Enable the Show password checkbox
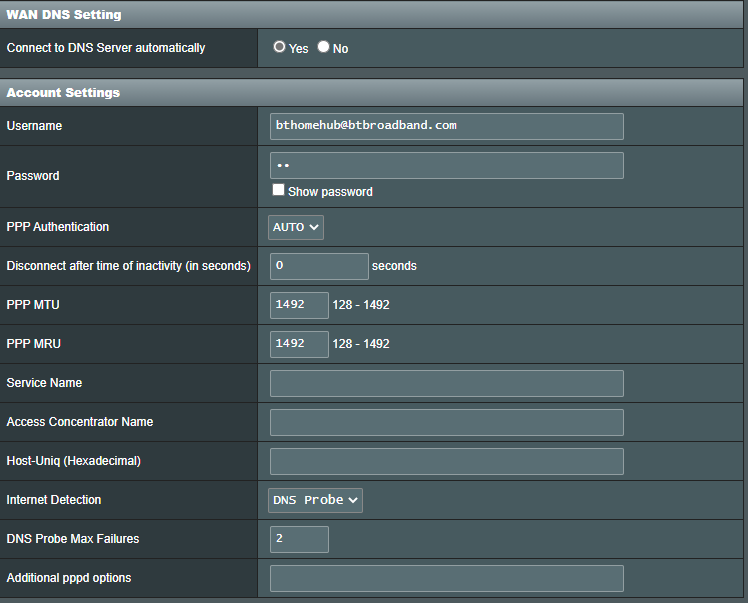748x603 pixels. 278,191
